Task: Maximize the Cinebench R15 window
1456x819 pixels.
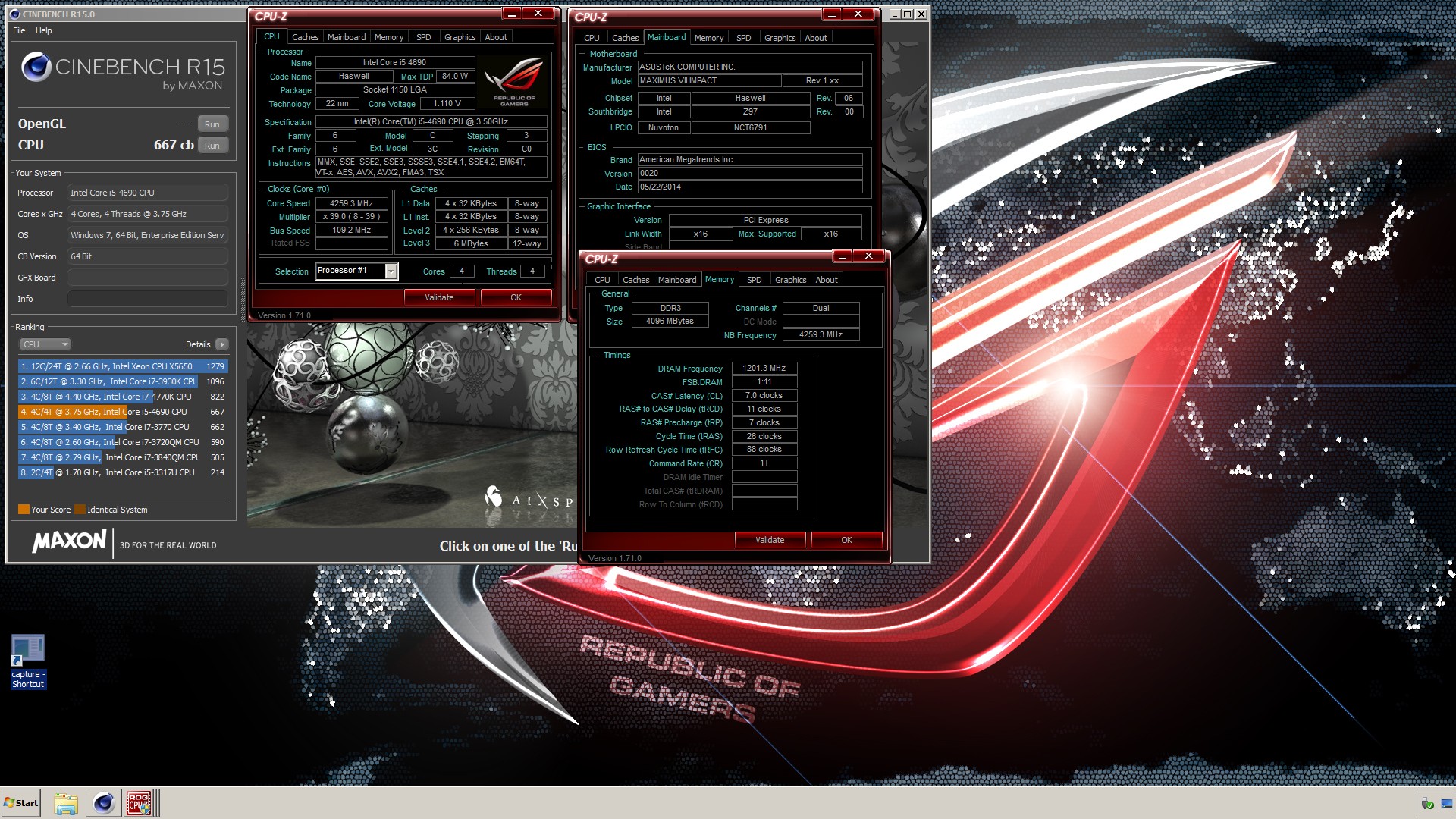Action: click(x=907, y=14)
